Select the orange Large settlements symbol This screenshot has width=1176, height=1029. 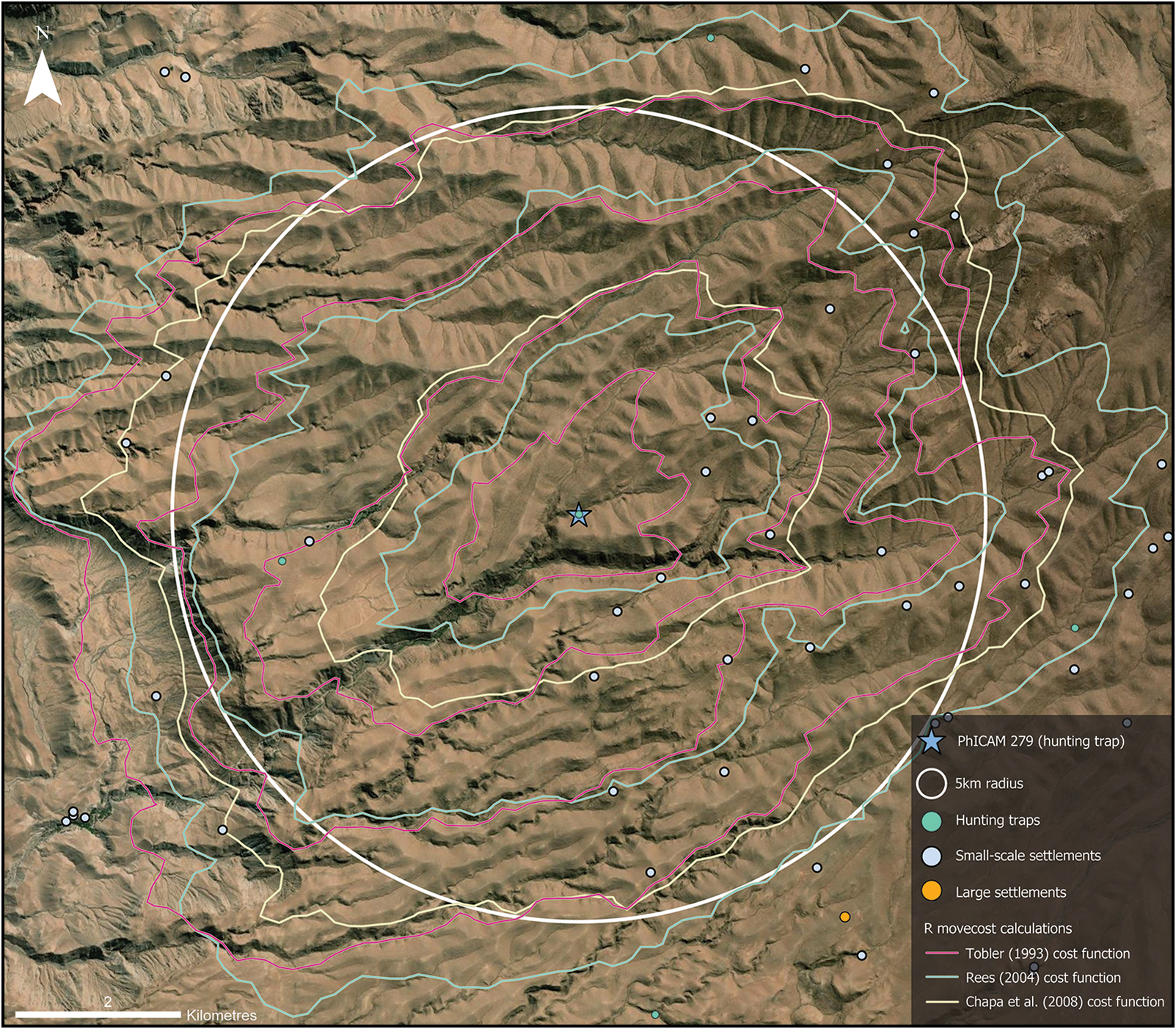[930, 890]
